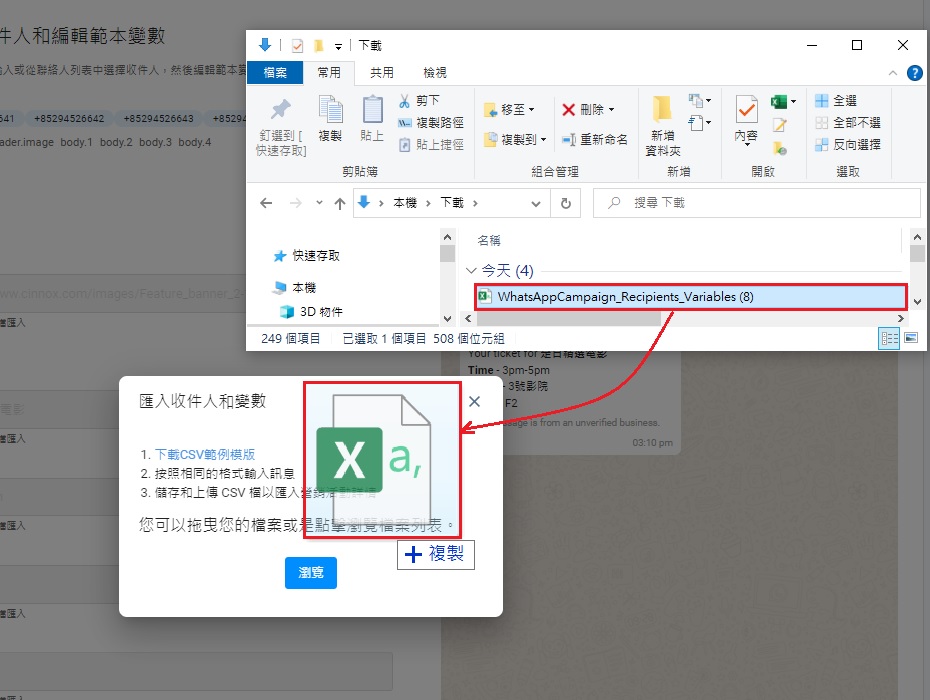This screenshot has height=700, width=930.
Task: Click the Copy (複製) ribbon icon
Action: coord(330,110)
